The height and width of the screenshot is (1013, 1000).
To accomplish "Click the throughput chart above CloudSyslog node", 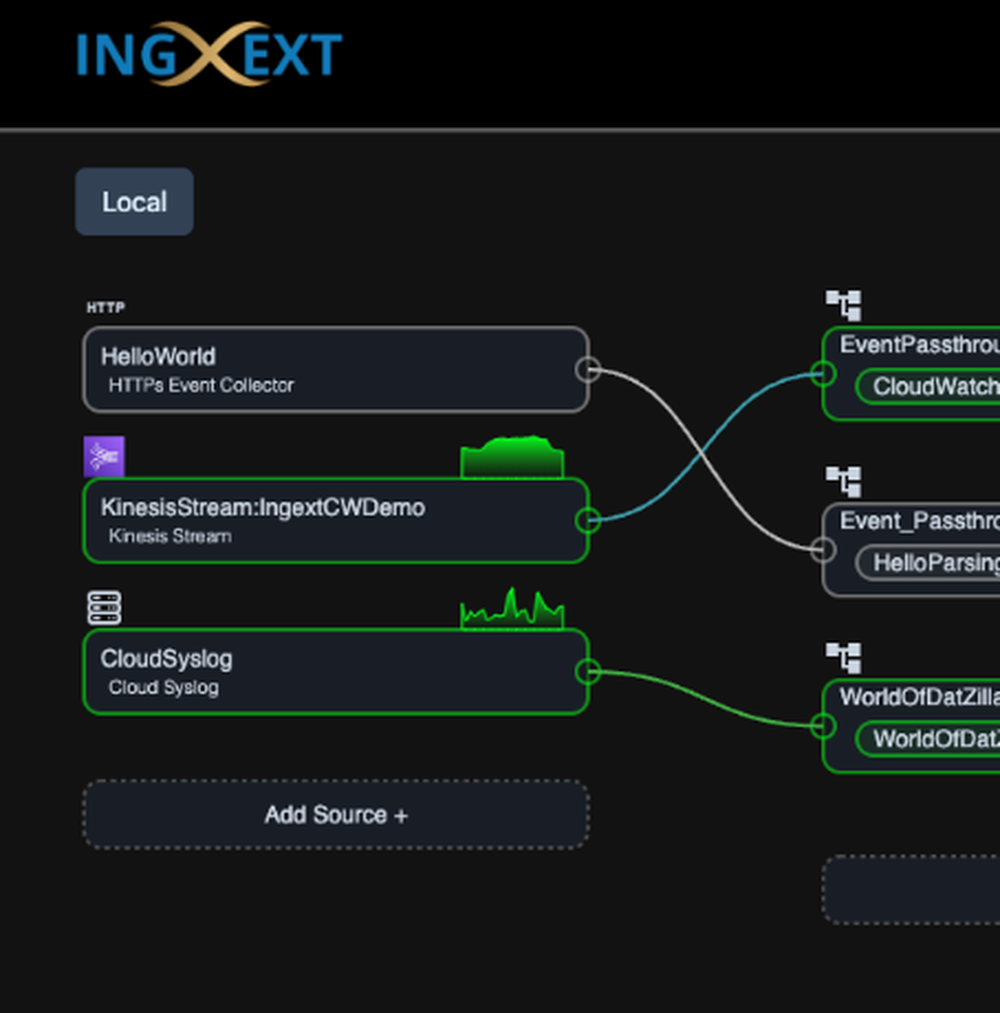I will point(512,608).
